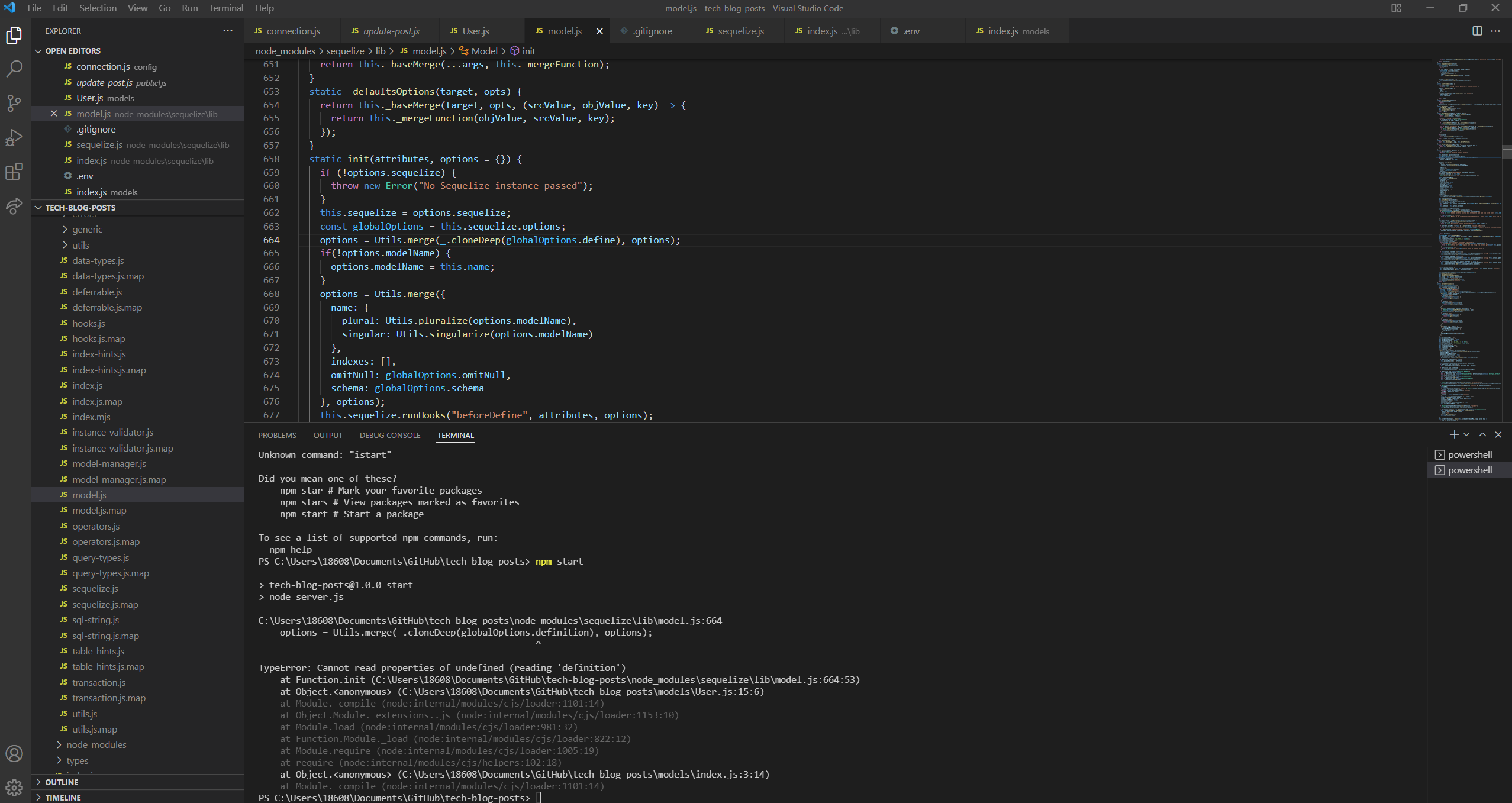1512x803 pixels.
Task: Open the terminal launch profile dropdown
Action: pyautogui.click(x=1466, y=434)
